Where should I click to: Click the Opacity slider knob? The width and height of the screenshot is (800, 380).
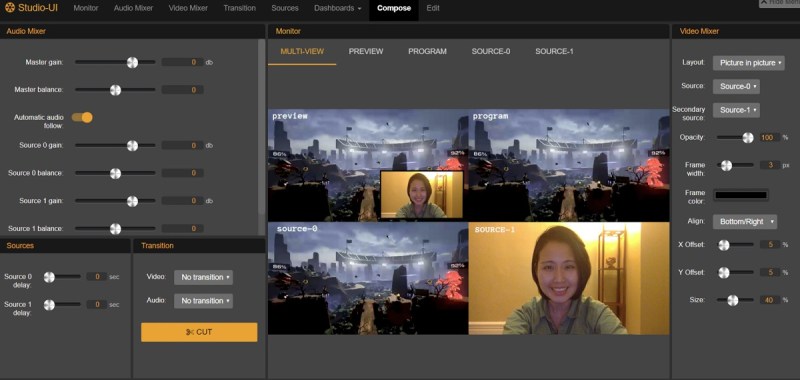tap(748, 137)
